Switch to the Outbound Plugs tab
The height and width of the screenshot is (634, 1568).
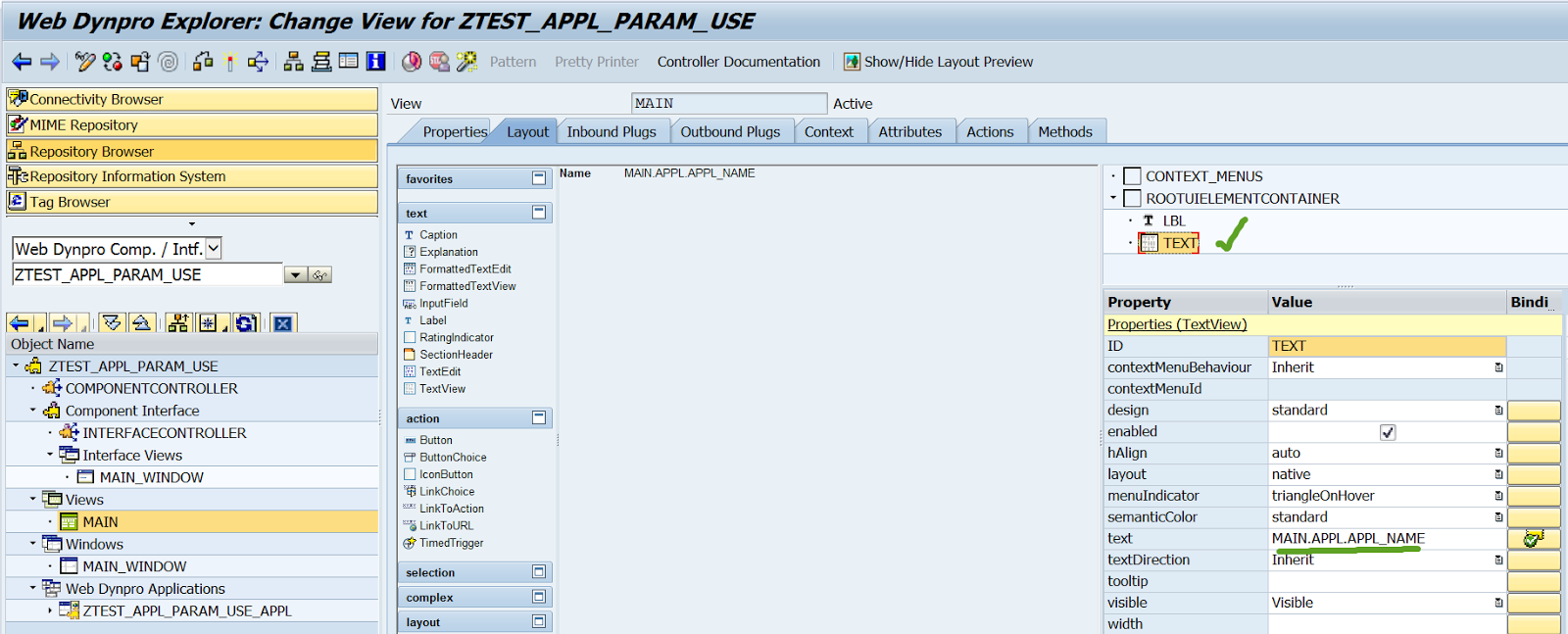[730, 131]
